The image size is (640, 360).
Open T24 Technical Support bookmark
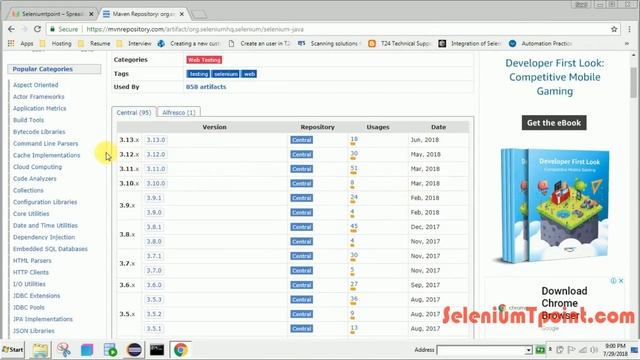click(400, 43)
